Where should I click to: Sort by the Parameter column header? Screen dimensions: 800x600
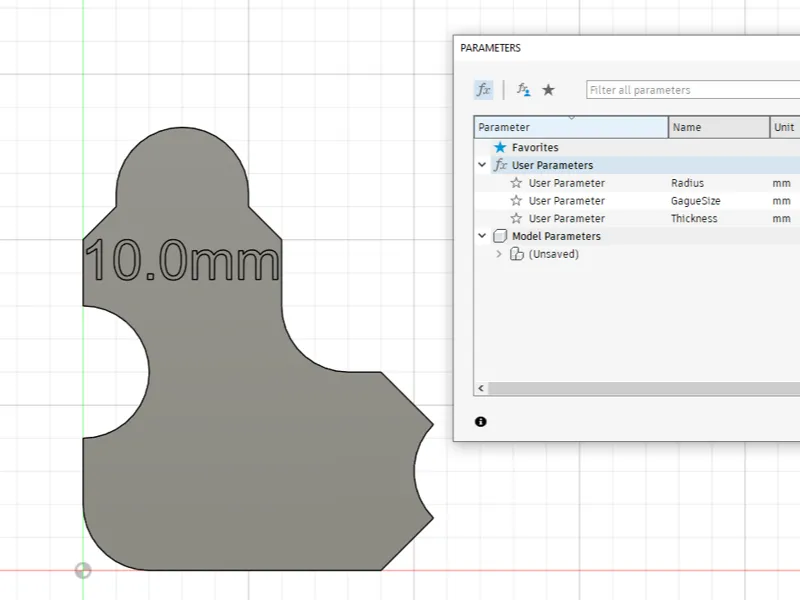(x=571, y=127)
